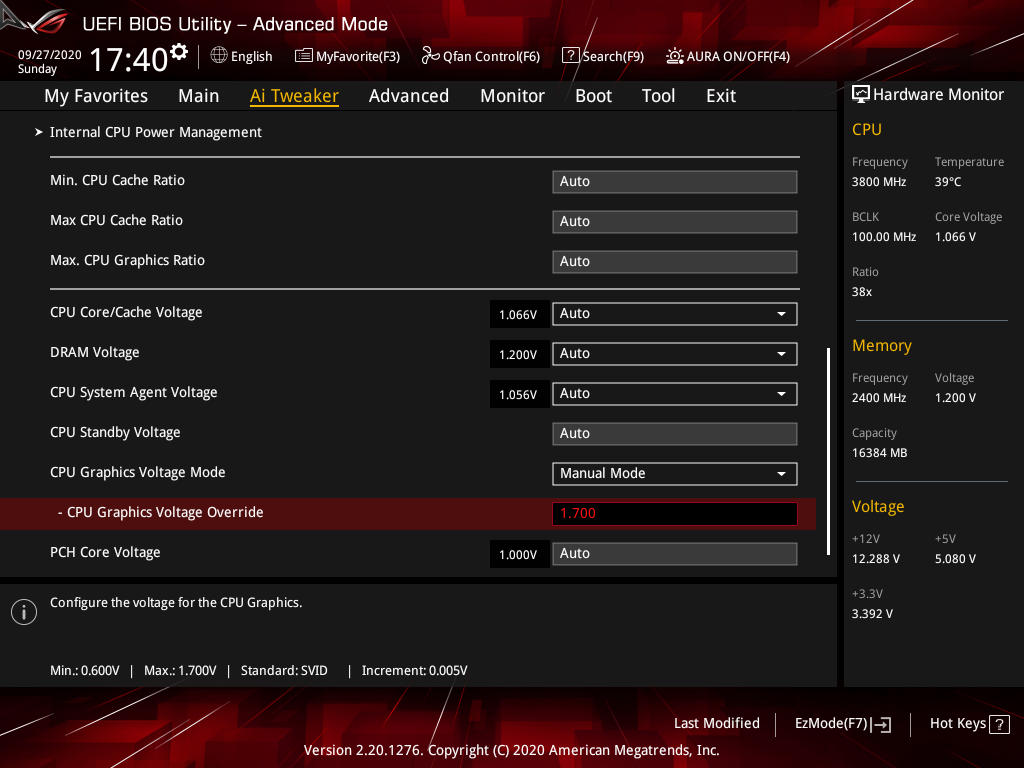Image resolution: width=1024 pixels, height=768 pixels.
Task: Open Qfan Control fan icon
Action: pyautogui.click(x=430, y=56)
